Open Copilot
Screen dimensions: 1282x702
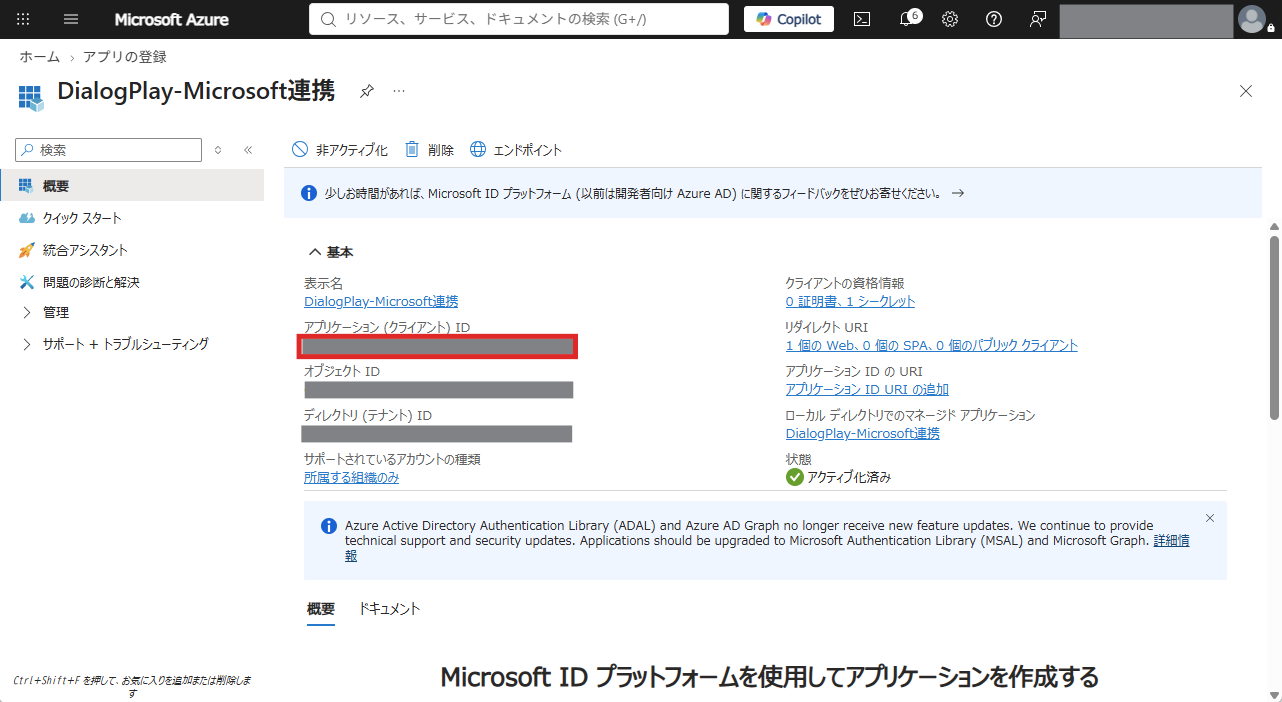coord(789,19)
